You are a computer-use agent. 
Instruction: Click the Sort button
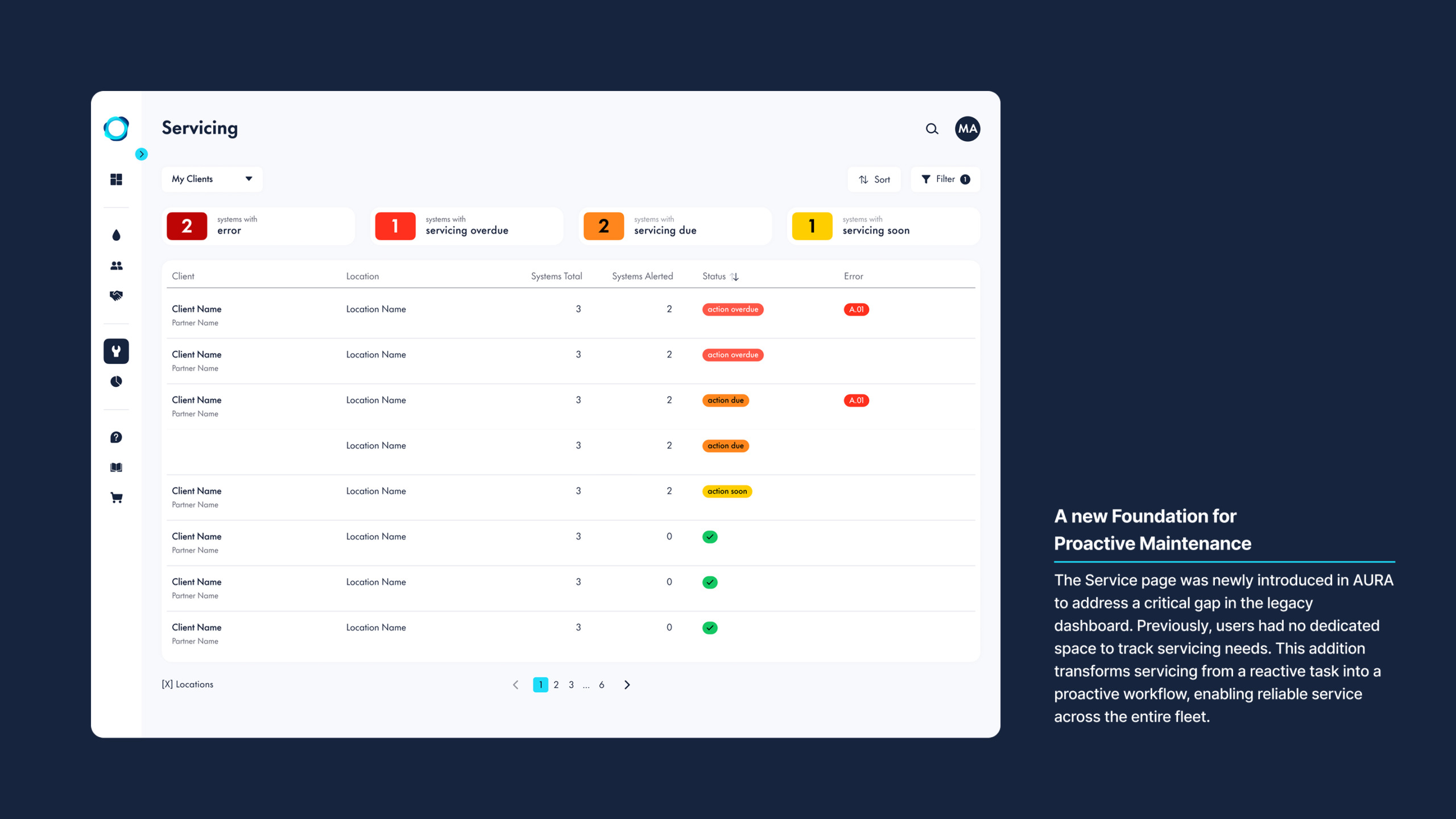(874, 180)
